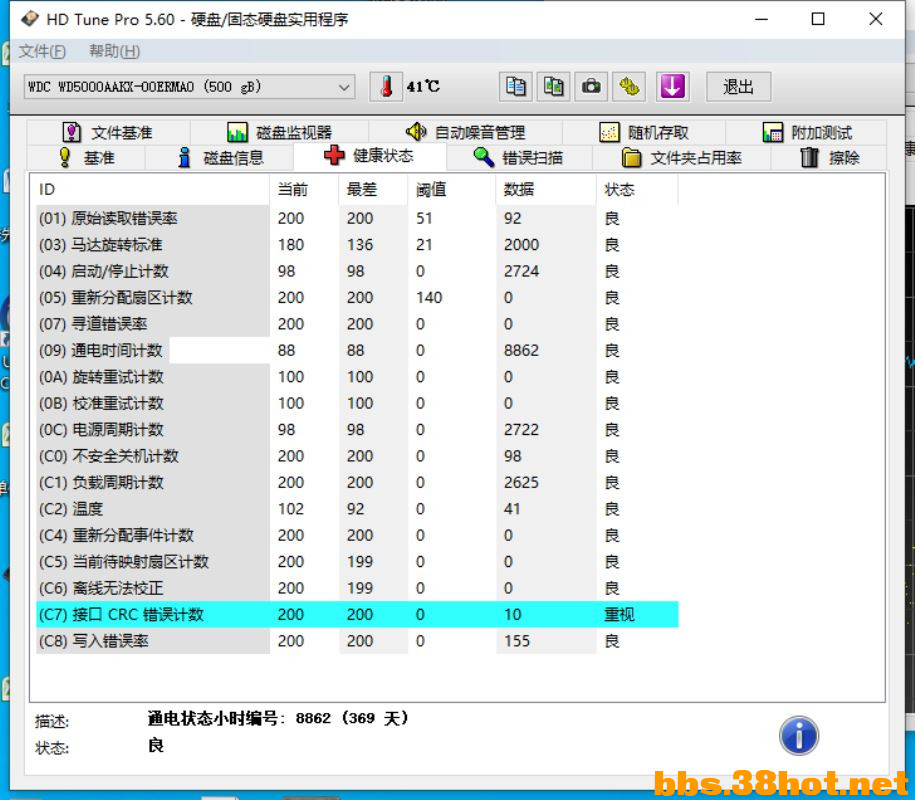
Task: Click the ID column header
Action: click(x=152, y=190)
